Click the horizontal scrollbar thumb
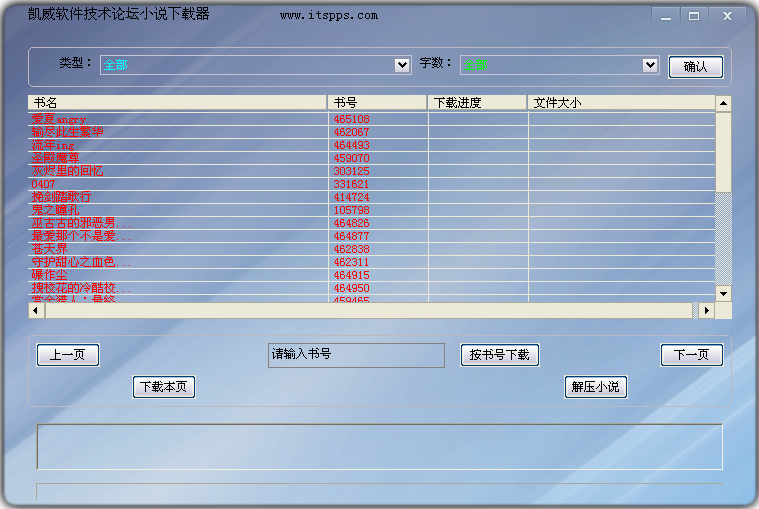759x509 pixels. (369, 311)
